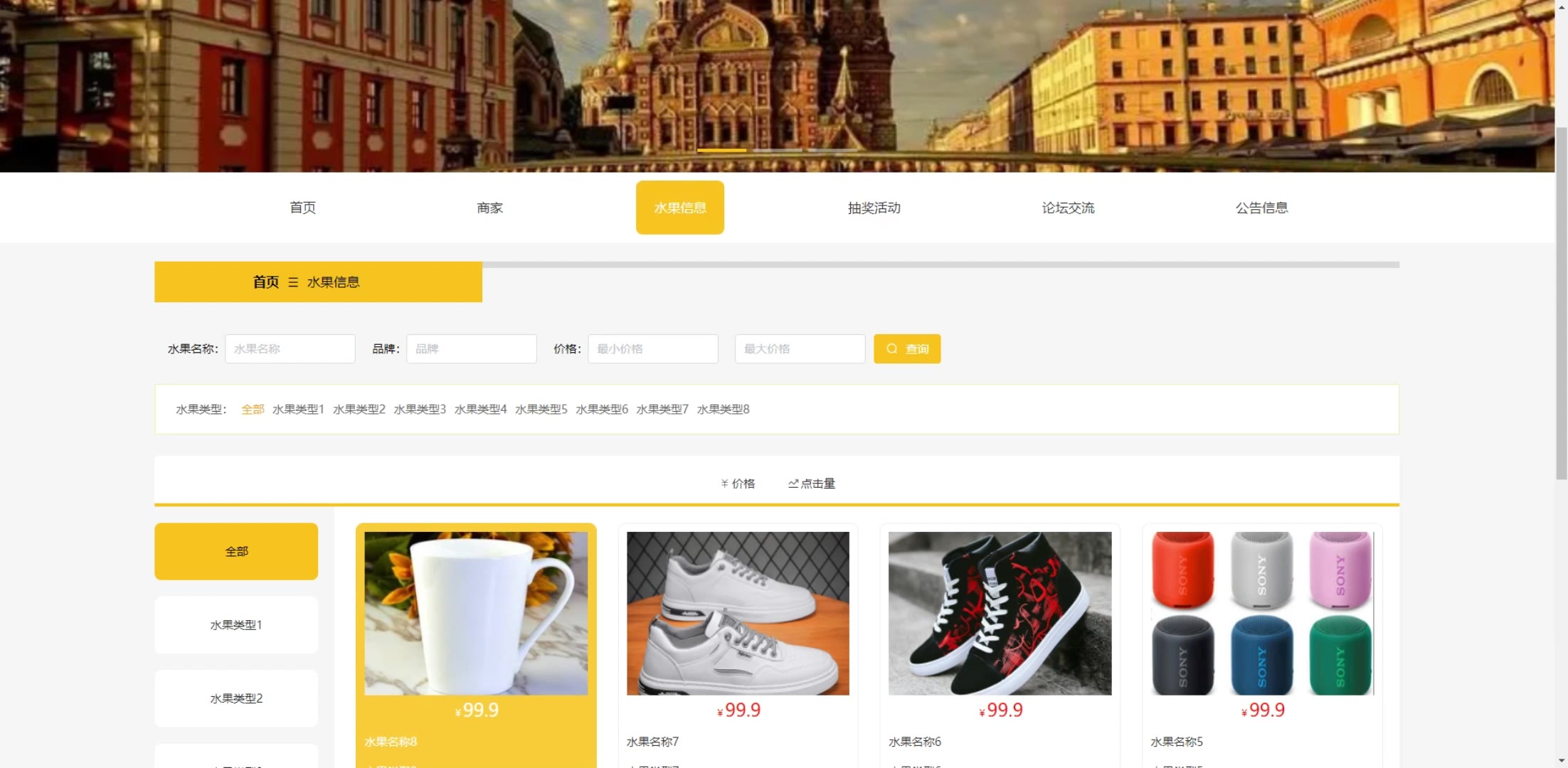Select 全部 filter in 水果类型 row

coord(253,409)
